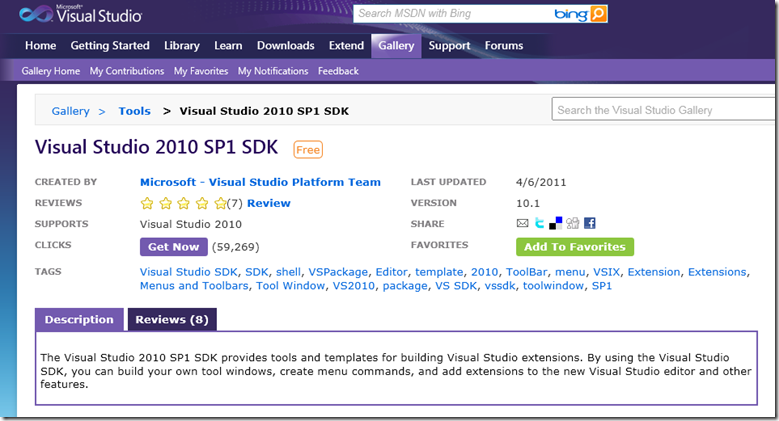Open the VSPackage tag
This screenshot has width=779, height=421.
[338, 272]
